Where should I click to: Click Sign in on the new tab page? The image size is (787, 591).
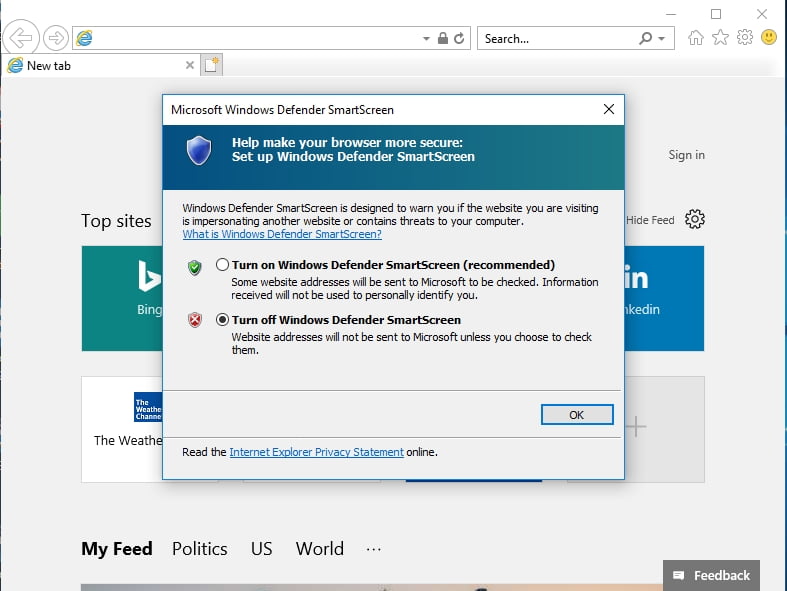[686, 155]
